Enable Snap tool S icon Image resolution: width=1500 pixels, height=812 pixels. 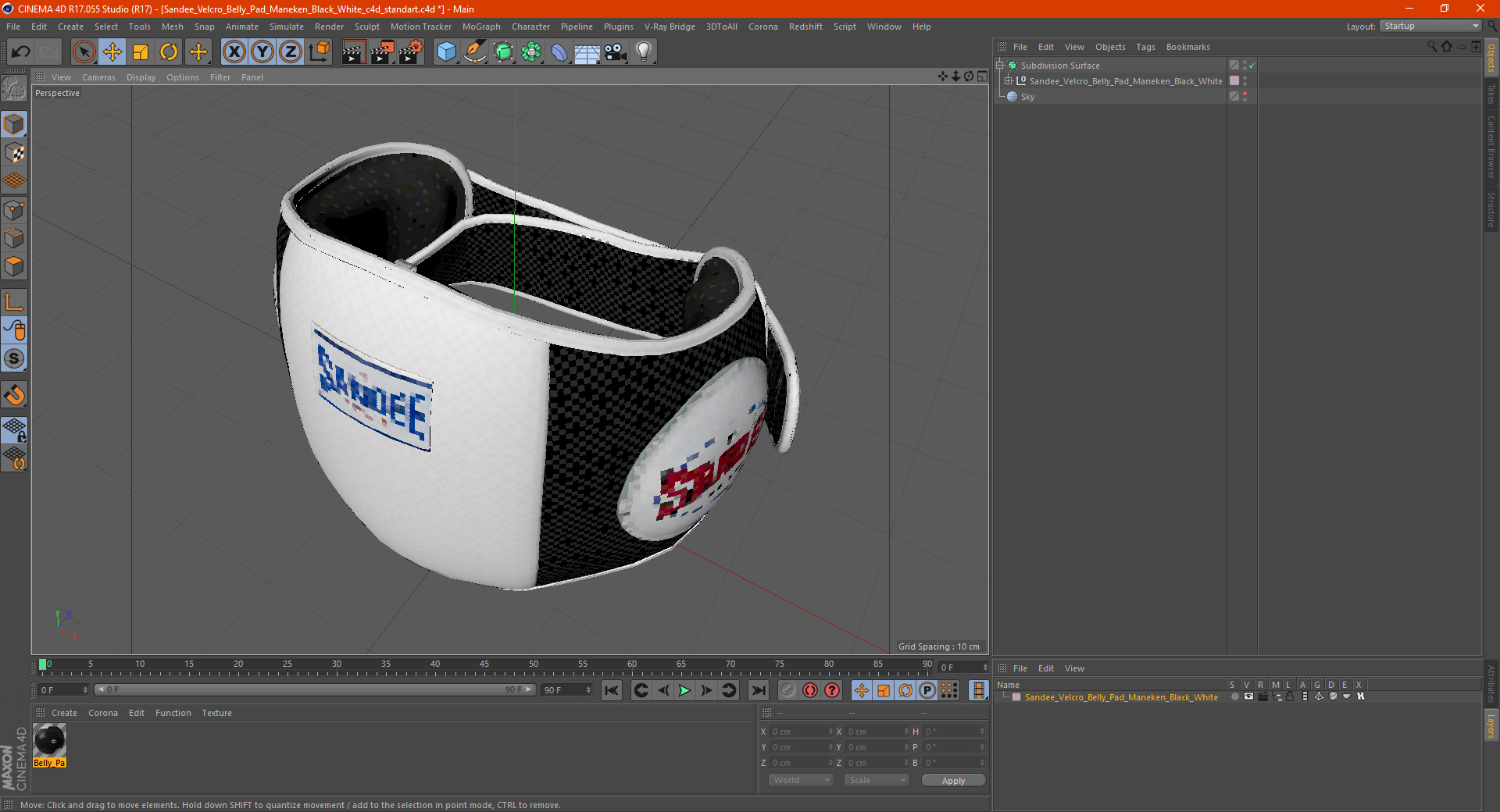tap(14, 359)
